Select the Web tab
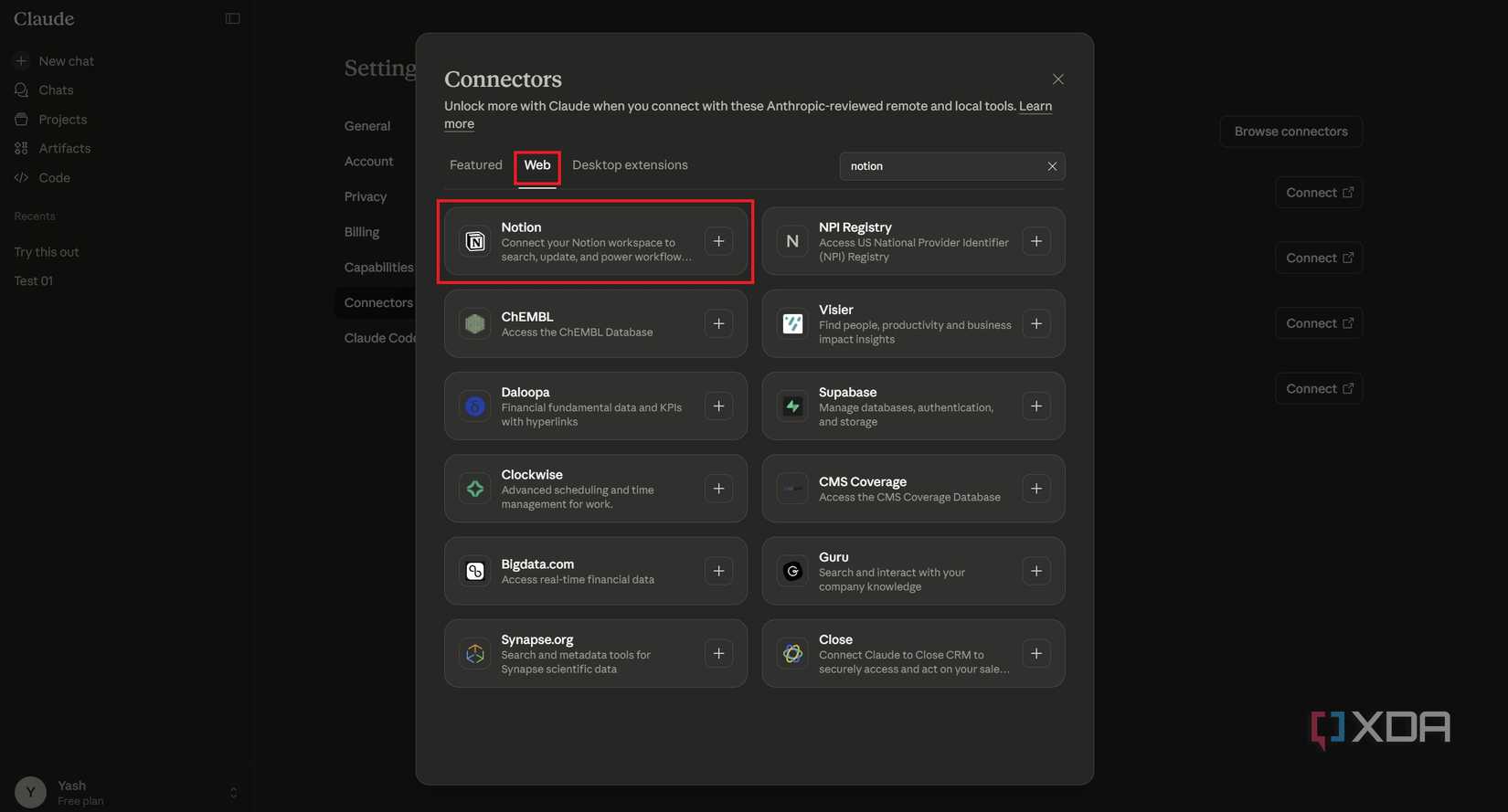 point(537,165)
